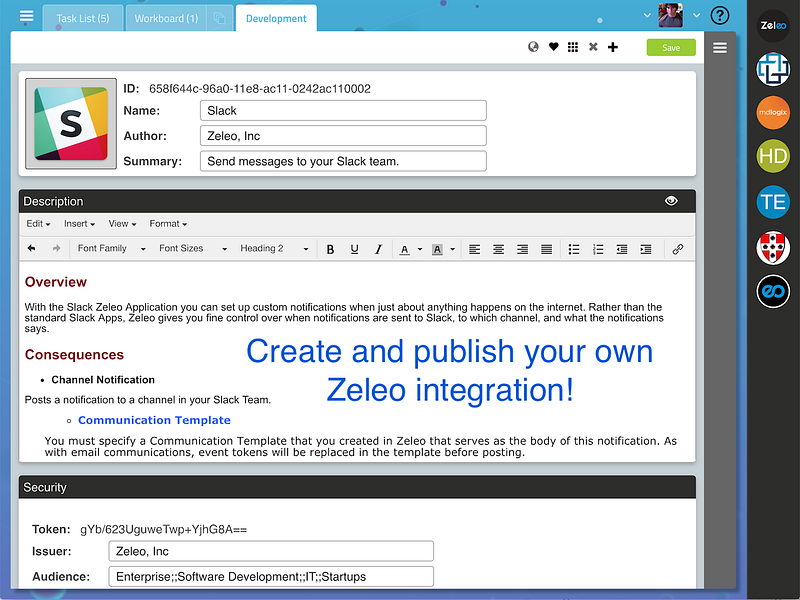The width and height of the screenshot is (800, 600).
Task: Open the Insert menu in editor
Action: pyautogui.click(x=79, y=223)
